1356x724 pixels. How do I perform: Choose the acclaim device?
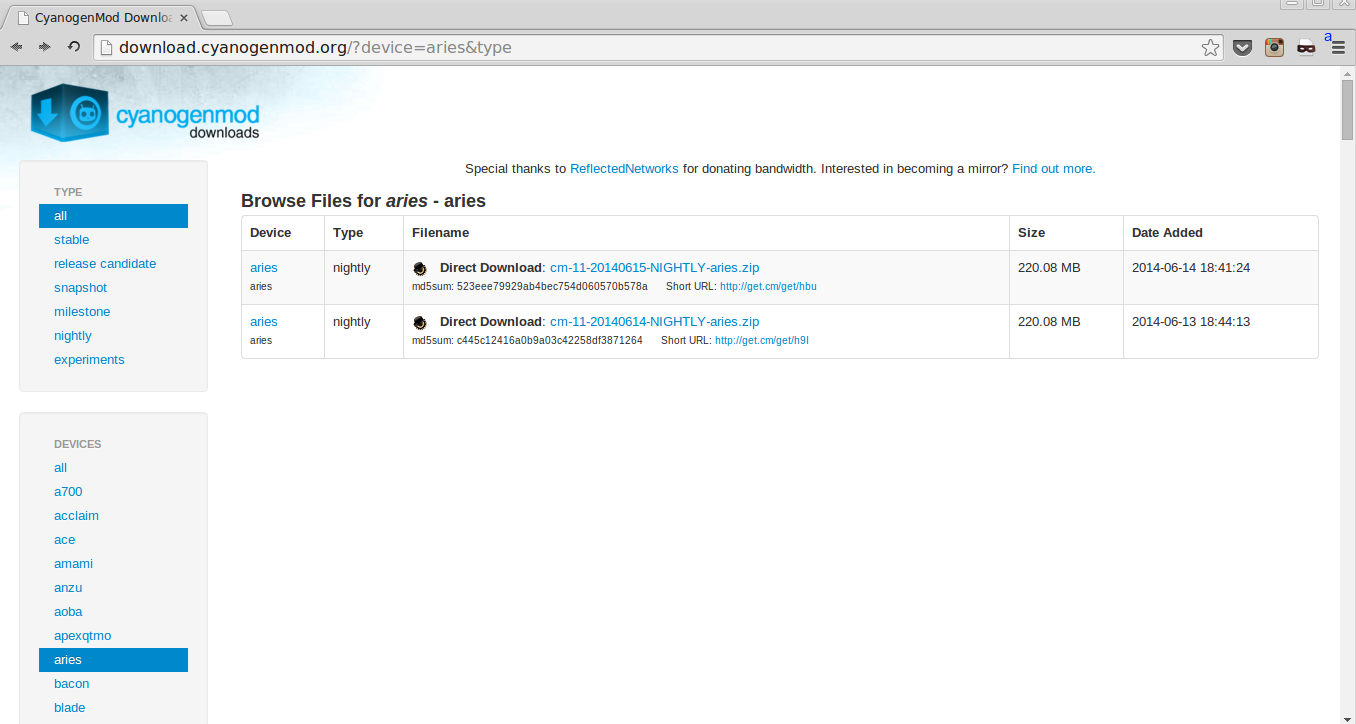coord(76,516)
